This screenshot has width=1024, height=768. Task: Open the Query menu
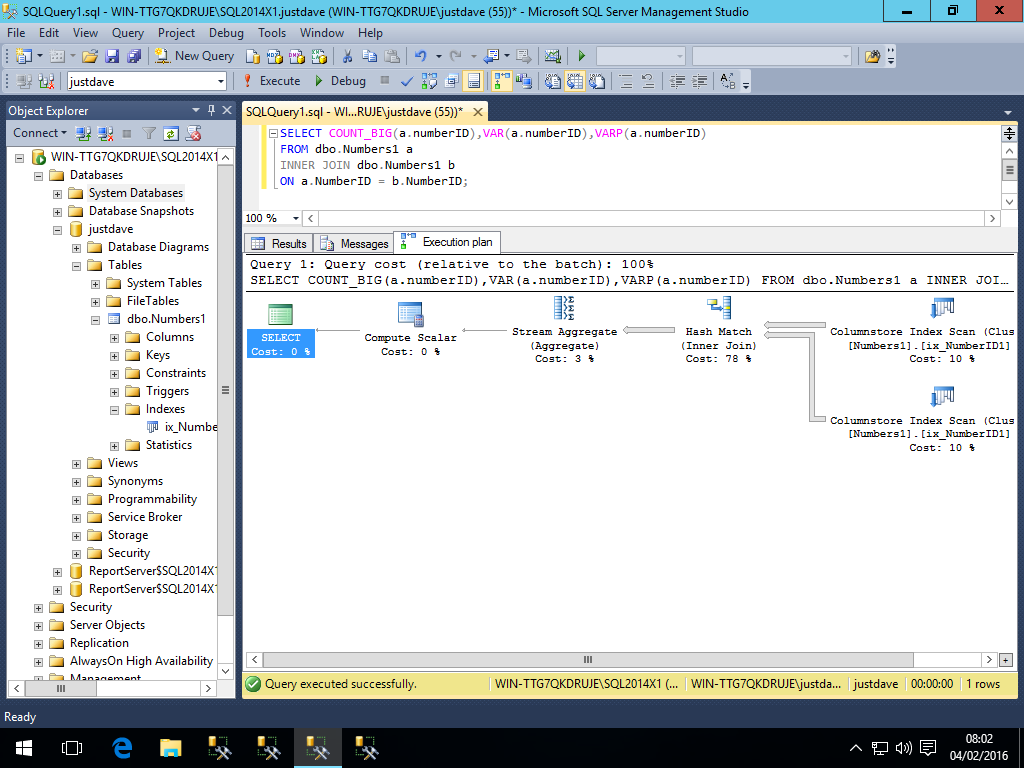point(127,33)
